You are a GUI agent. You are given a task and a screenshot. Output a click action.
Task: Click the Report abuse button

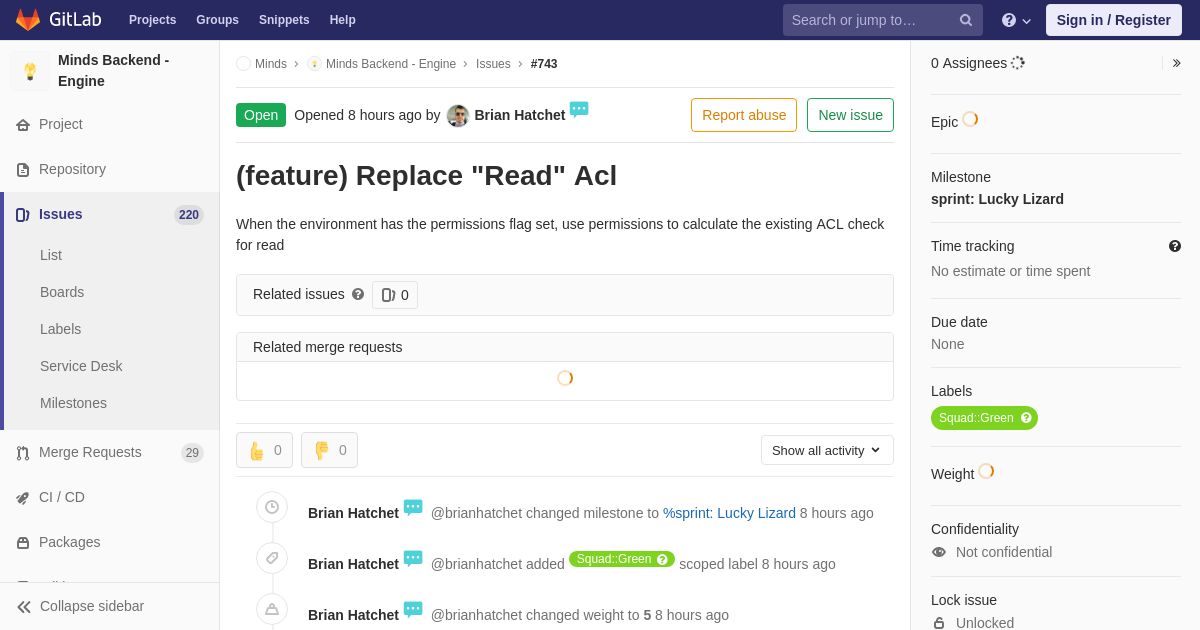click(744, 115)
